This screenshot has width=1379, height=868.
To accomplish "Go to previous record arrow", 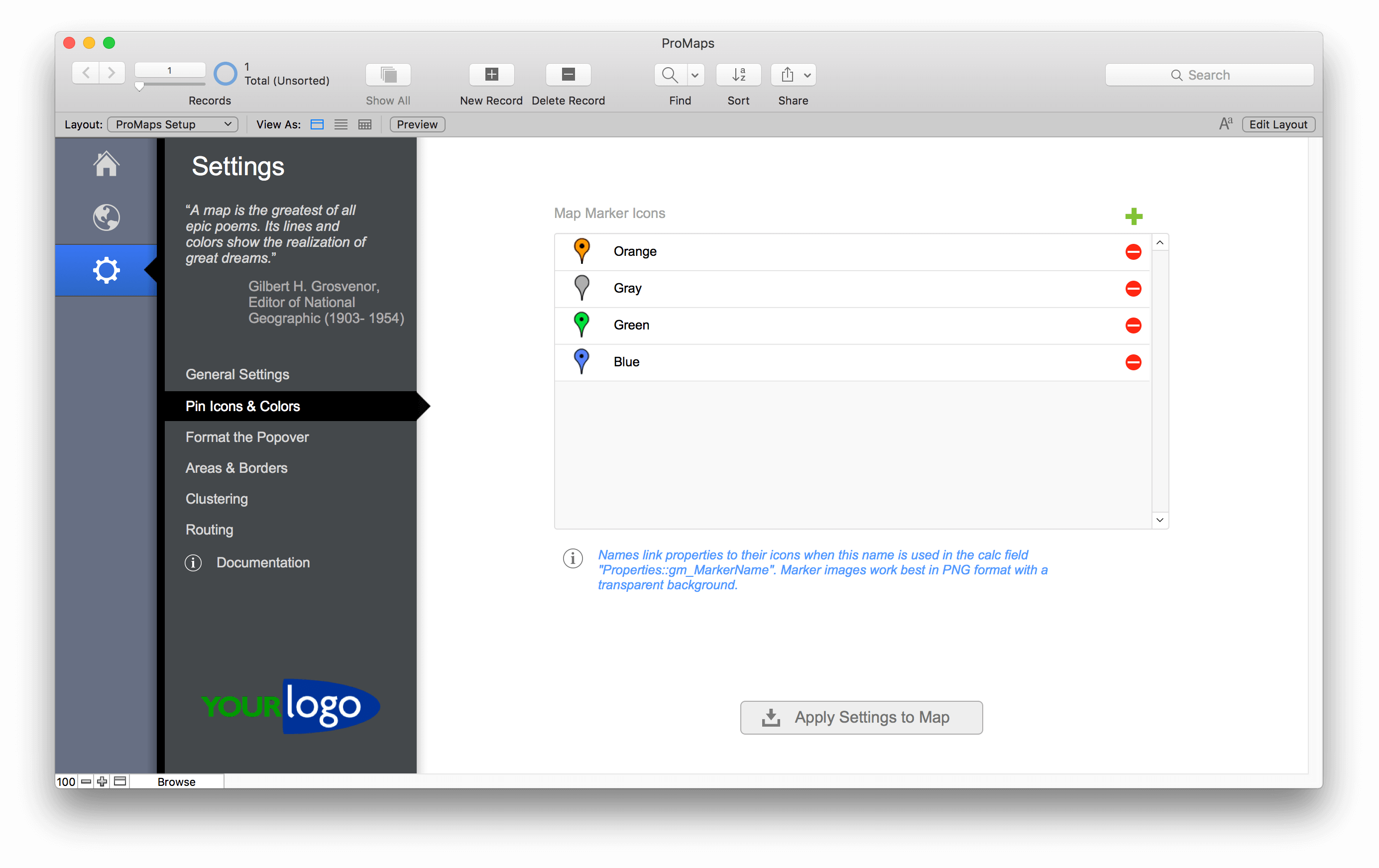I will (86, 73).
